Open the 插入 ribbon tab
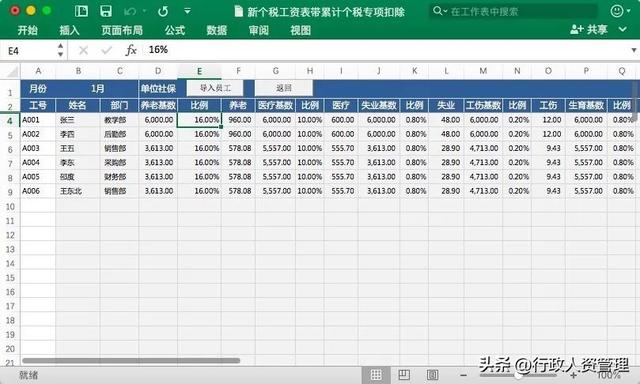The image size is (640, 384). (x=69, y=30)
